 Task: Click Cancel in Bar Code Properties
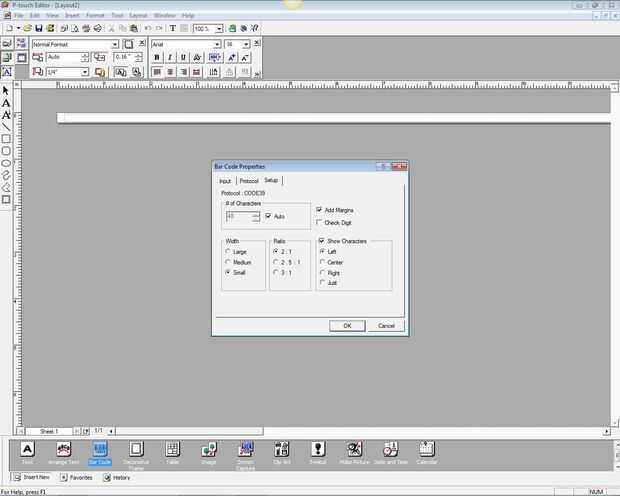(386, 326)
